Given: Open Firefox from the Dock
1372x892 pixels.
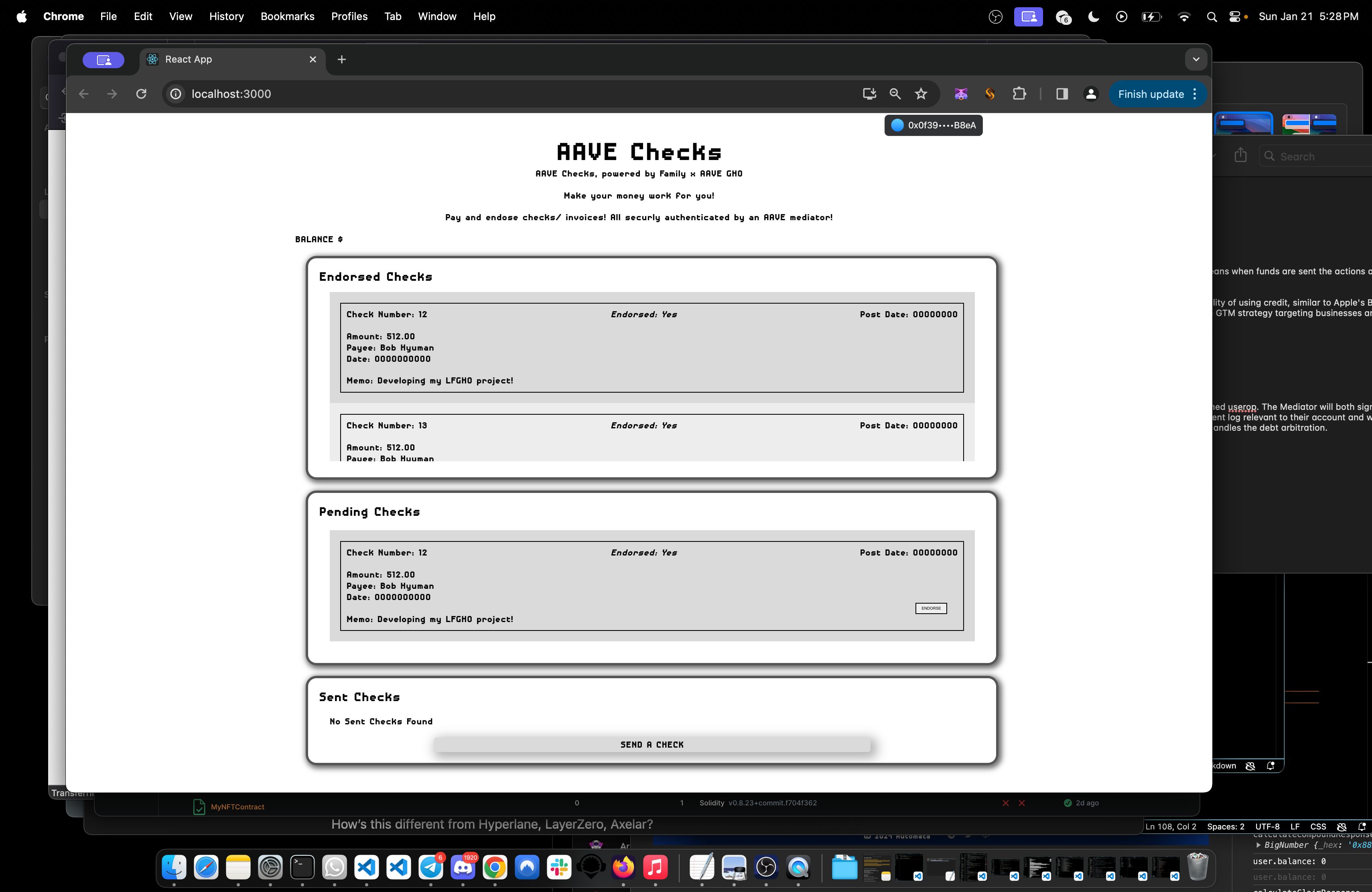Looking at the screenshot, I should coord(623,867).
